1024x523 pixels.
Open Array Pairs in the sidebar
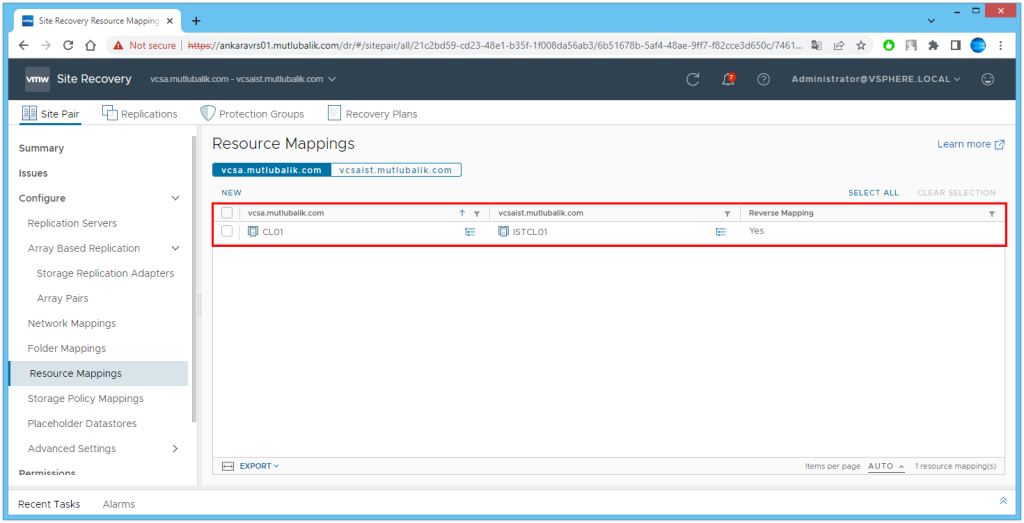pyautogui.click(x=62, y=298)
